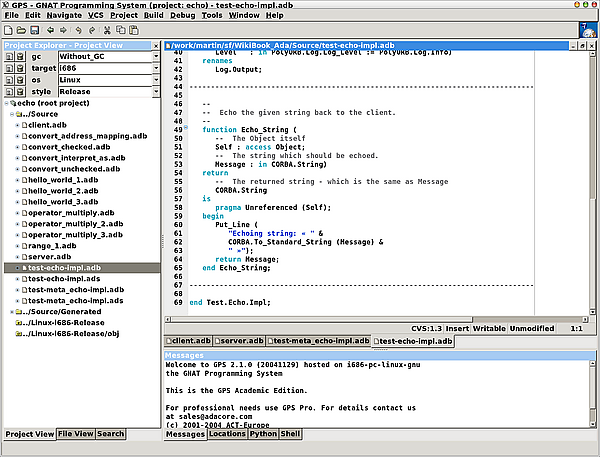Click the editor vertical scrollbar
600x457 pixels.
pos(592,184)
